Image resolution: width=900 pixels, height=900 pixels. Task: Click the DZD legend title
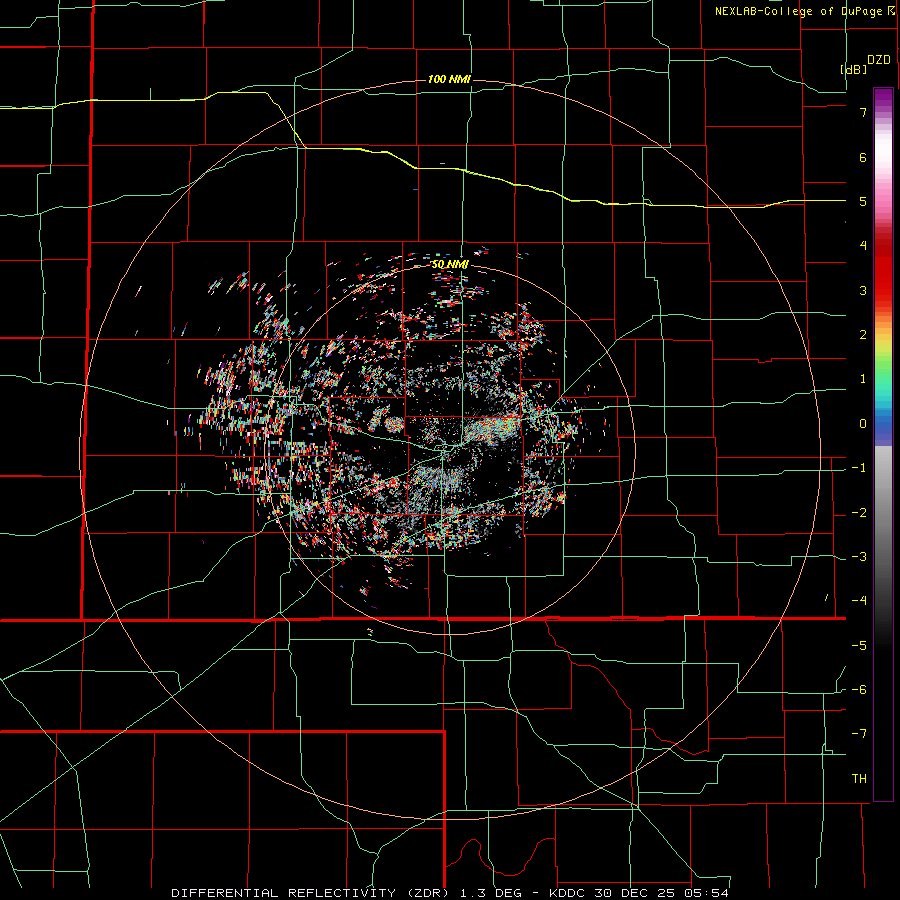coord(879,60)
